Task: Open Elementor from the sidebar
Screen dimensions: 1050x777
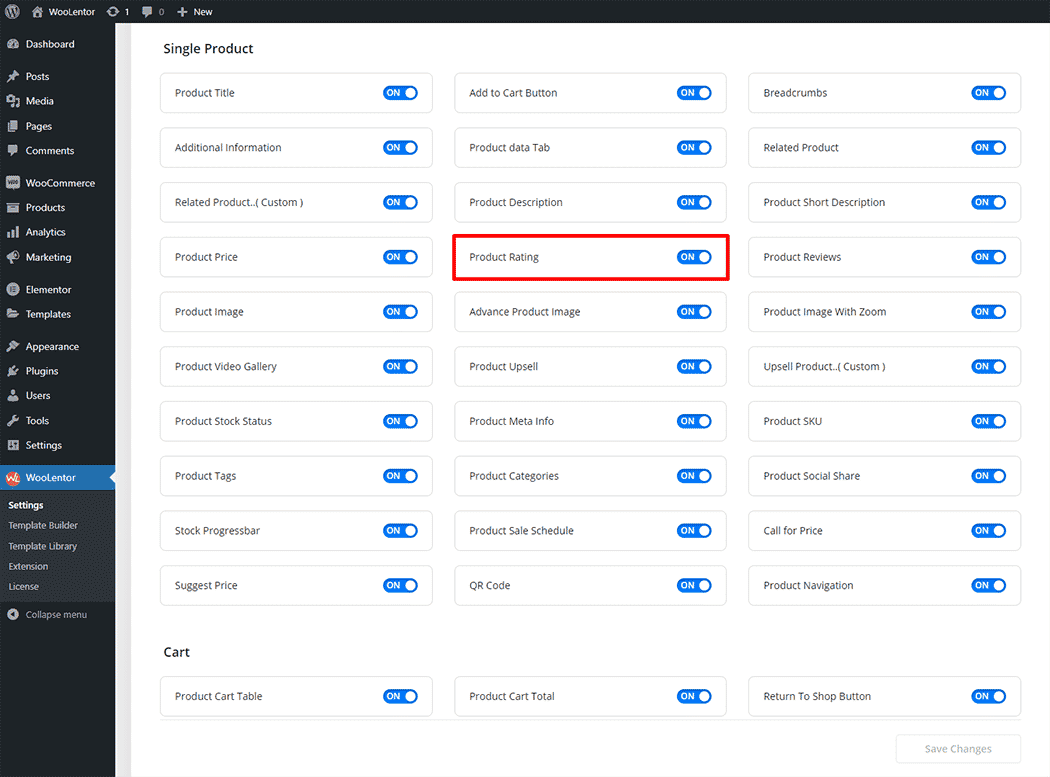Action: click(x=48, y=290)
